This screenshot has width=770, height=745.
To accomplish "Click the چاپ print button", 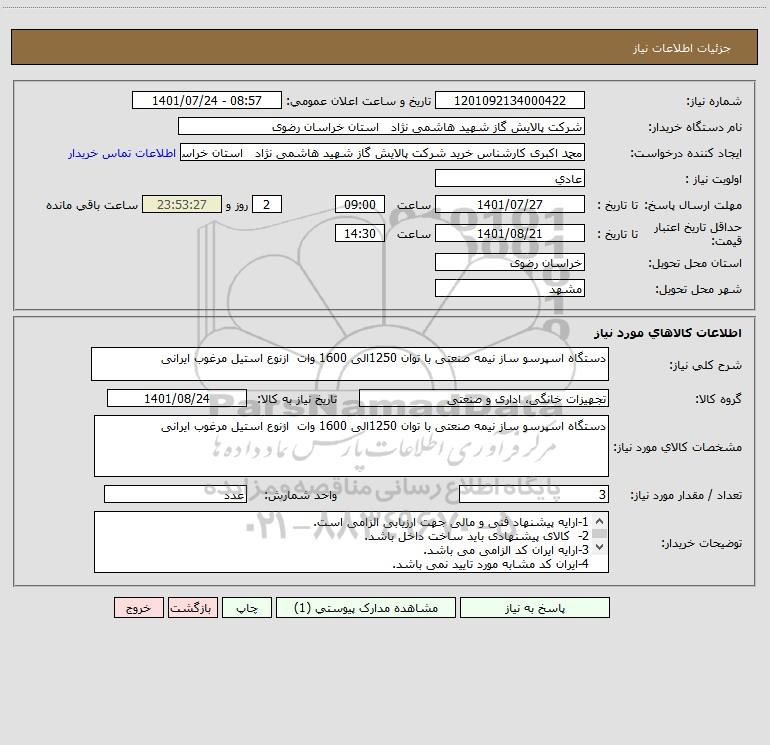I will (247, 608).
